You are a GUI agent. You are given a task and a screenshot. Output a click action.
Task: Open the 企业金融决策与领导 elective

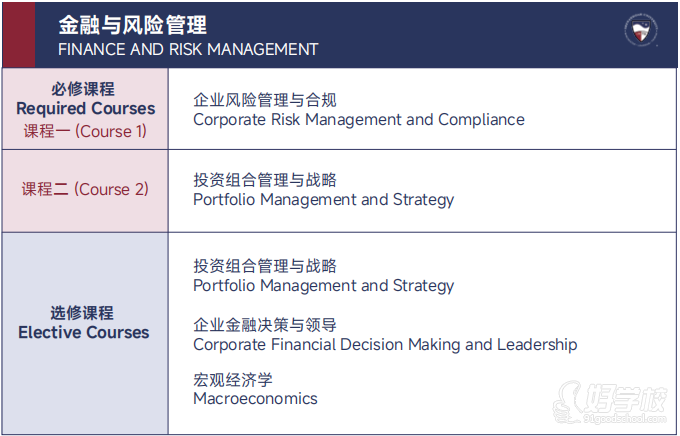tap(265, 325)
